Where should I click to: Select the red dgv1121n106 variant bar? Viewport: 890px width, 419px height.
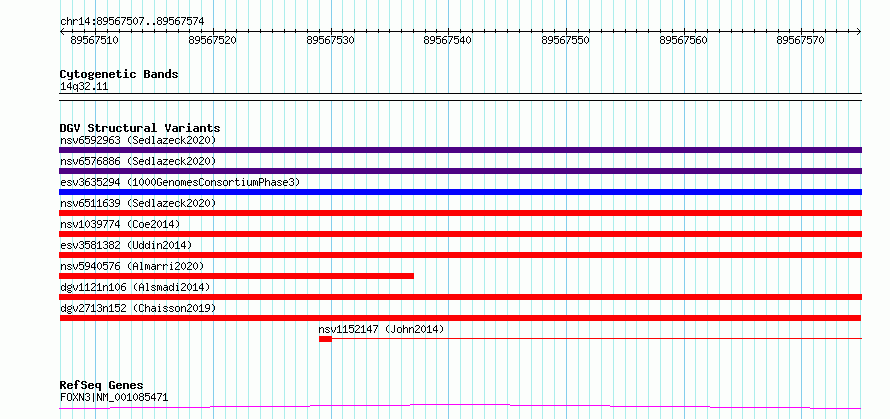click(x=460, y=297)
